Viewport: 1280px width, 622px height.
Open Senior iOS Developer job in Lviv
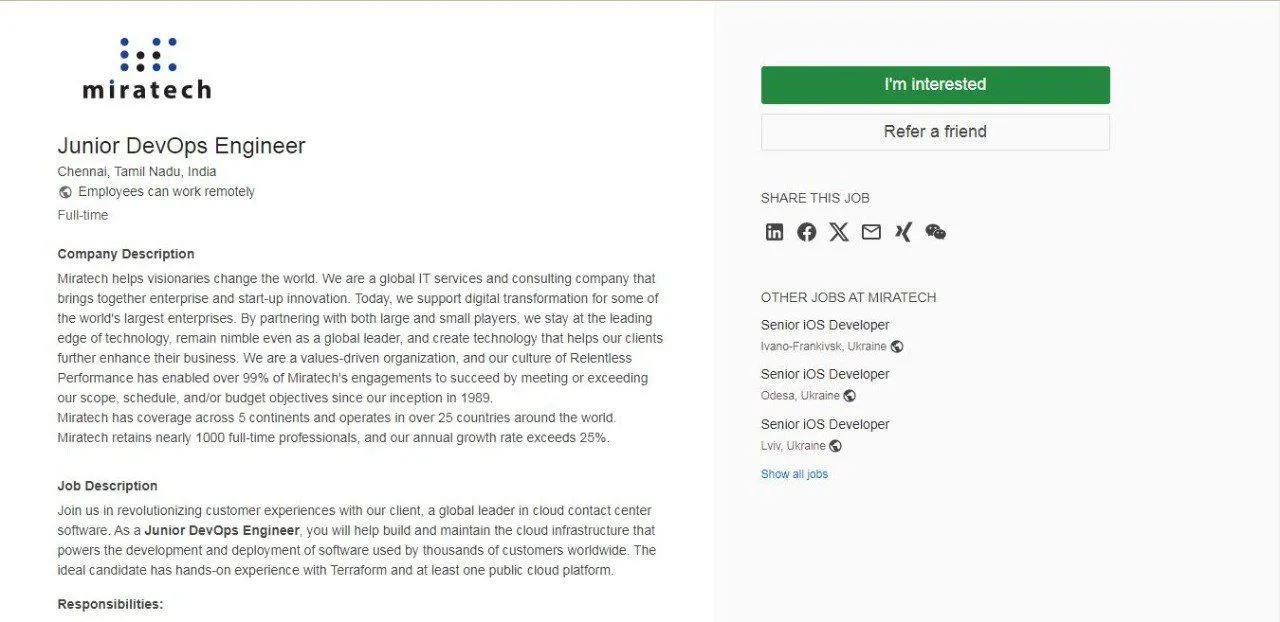coord(825,424)
